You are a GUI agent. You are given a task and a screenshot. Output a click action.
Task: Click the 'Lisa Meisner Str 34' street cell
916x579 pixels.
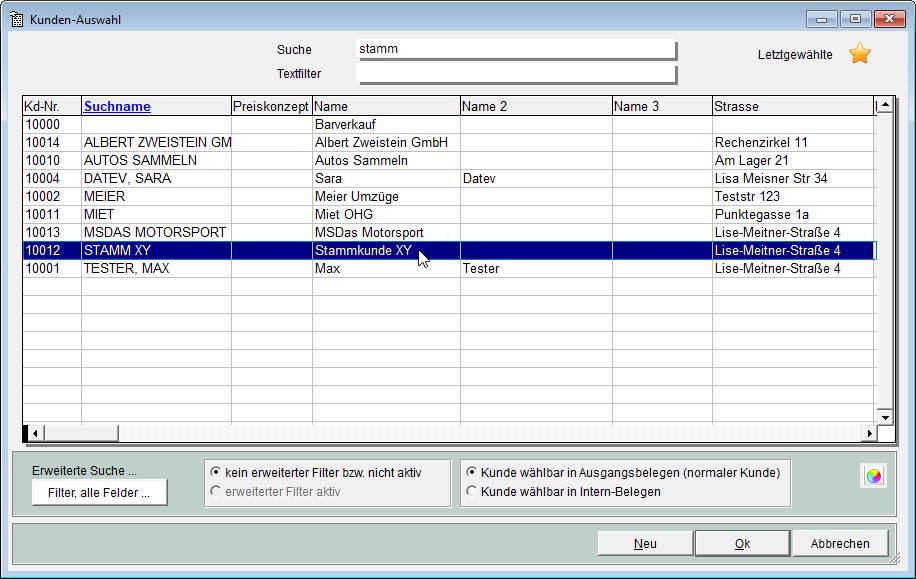click(793, 179)
